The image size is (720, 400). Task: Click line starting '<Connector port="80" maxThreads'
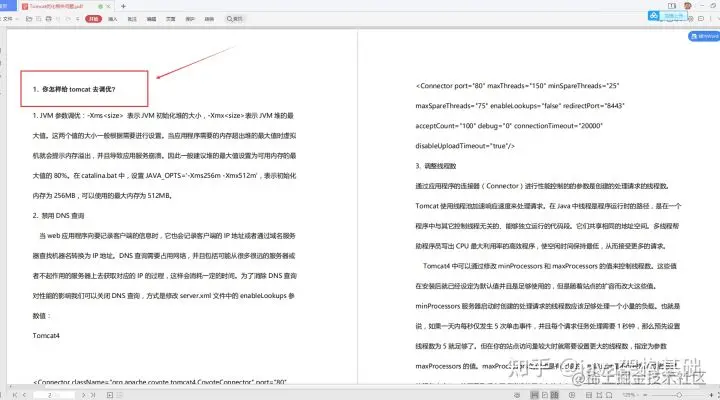pos(517,86)
